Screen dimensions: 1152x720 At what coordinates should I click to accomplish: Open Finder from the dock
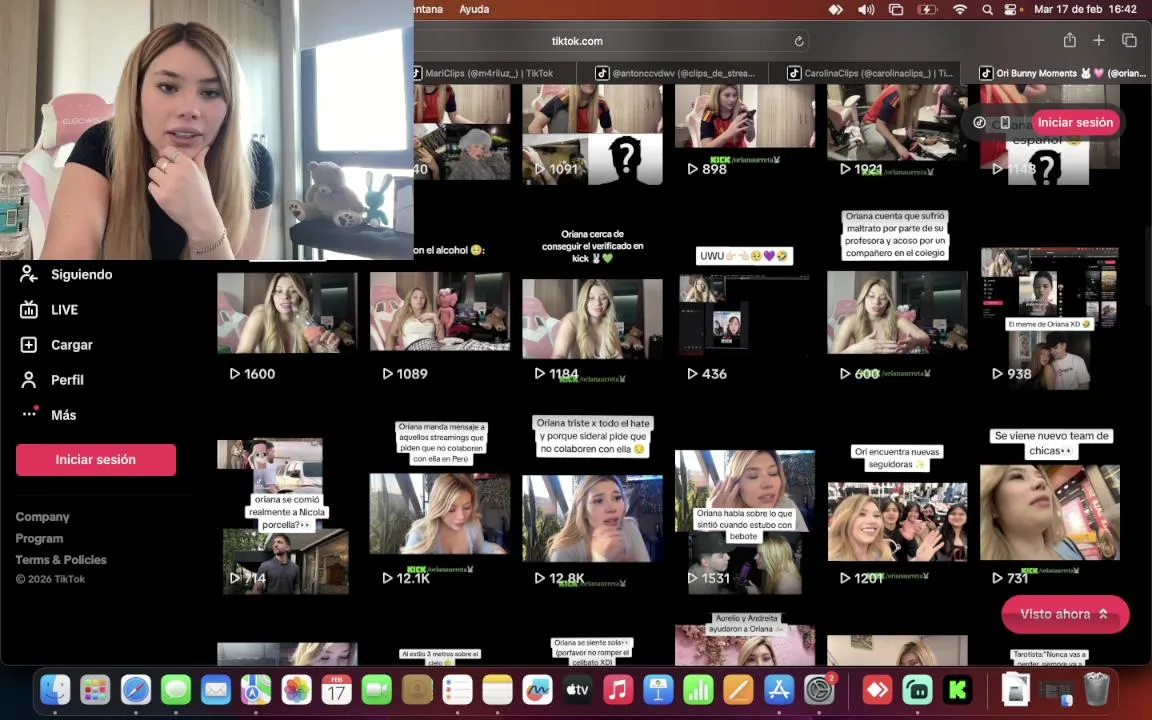(x=56, y=690)
